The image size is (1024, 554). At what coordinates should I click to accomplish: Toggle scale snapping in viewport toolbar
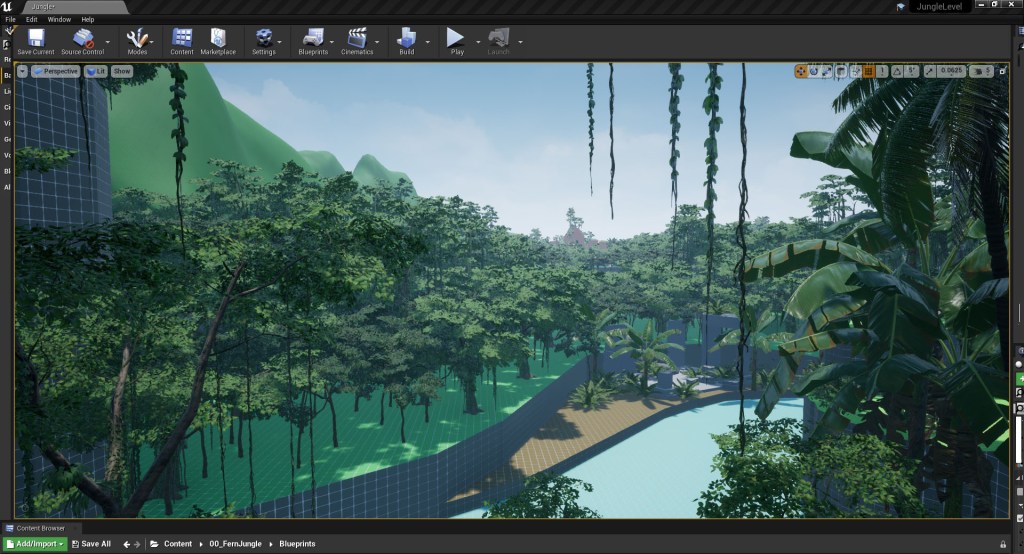[x=930, y=71]
